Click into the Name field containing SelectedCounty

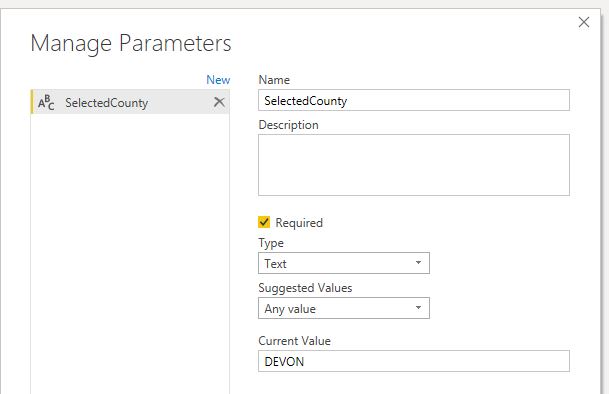pos(414,100)
